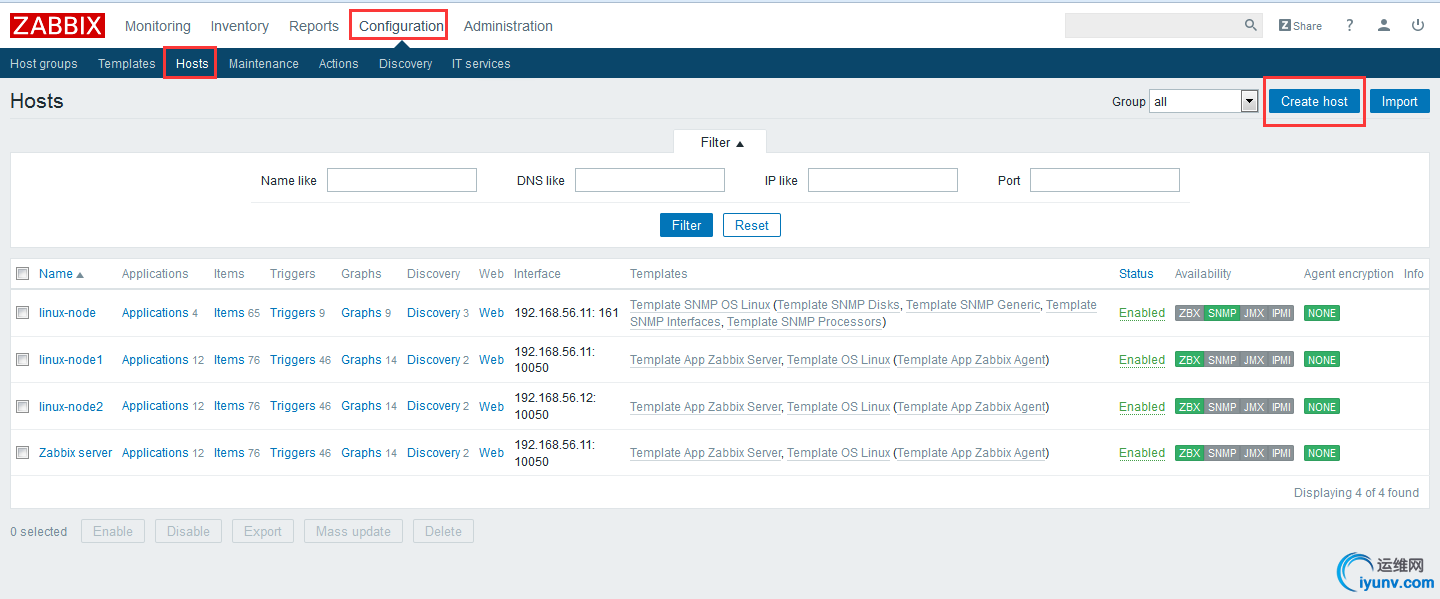
Task: Collapse the Filter panel tab
Action: [x=720, y=142]
